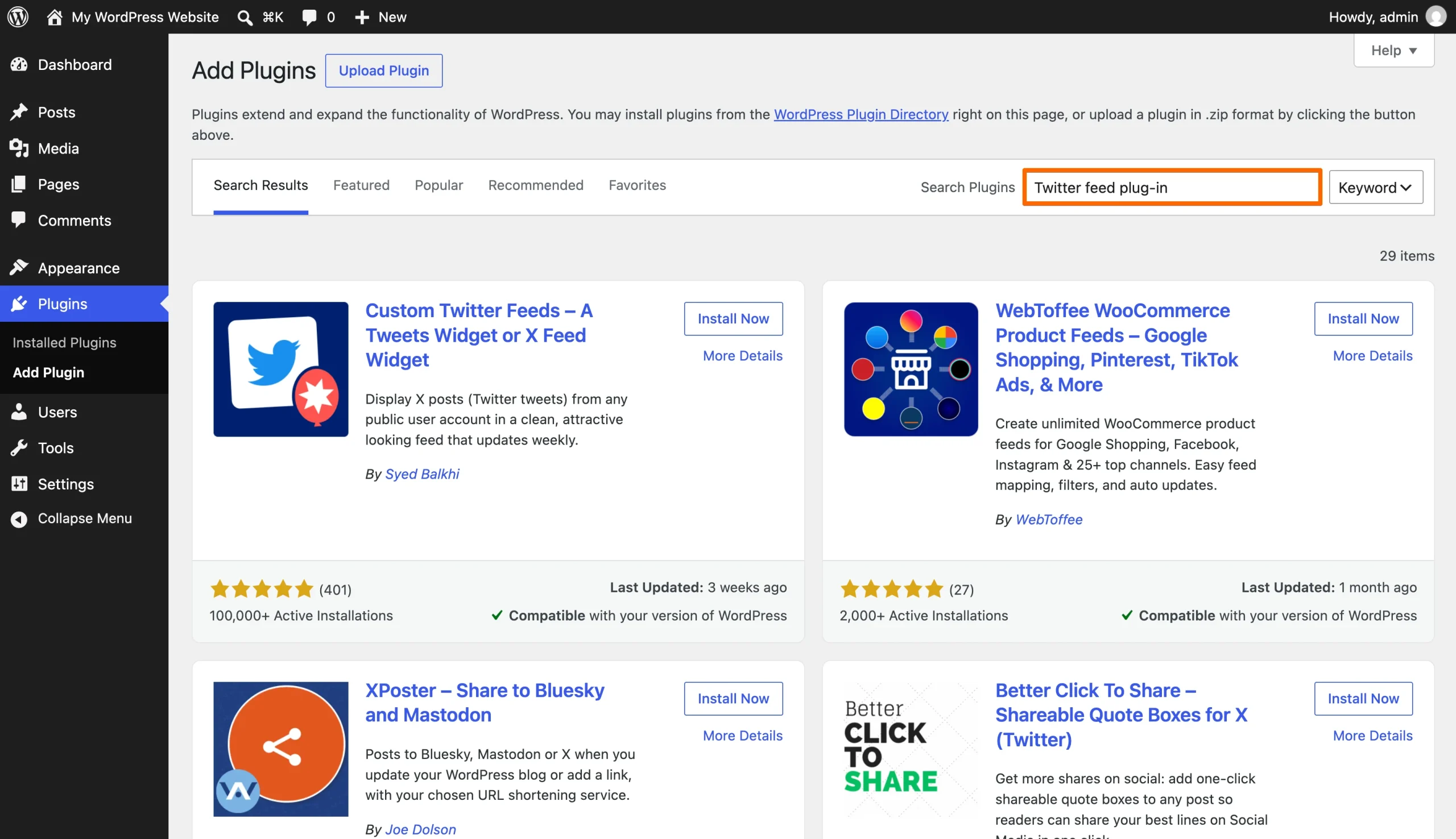
Task: Switch to the Recommended tab
Action: click(x=536, y=185)
